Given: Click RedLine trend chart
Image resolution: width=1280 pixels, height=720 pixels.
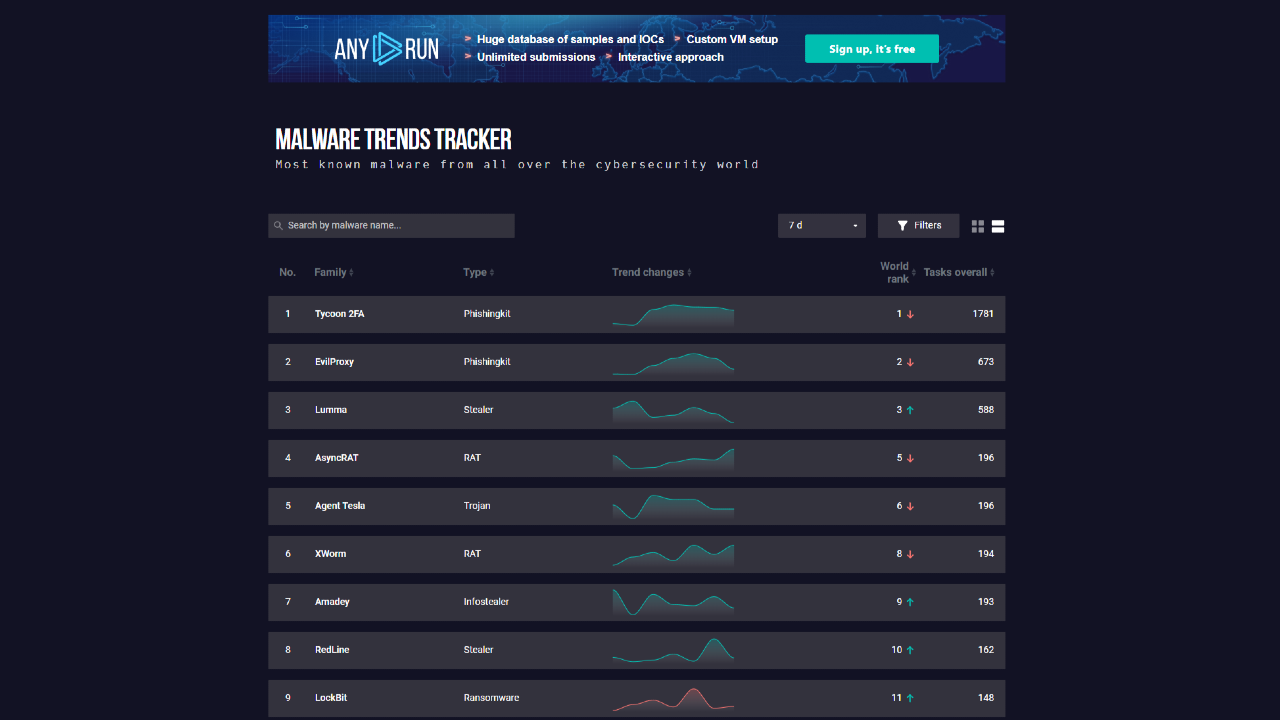Looking at the screenshot, I should pyautogui.click(x=673, y=651).
